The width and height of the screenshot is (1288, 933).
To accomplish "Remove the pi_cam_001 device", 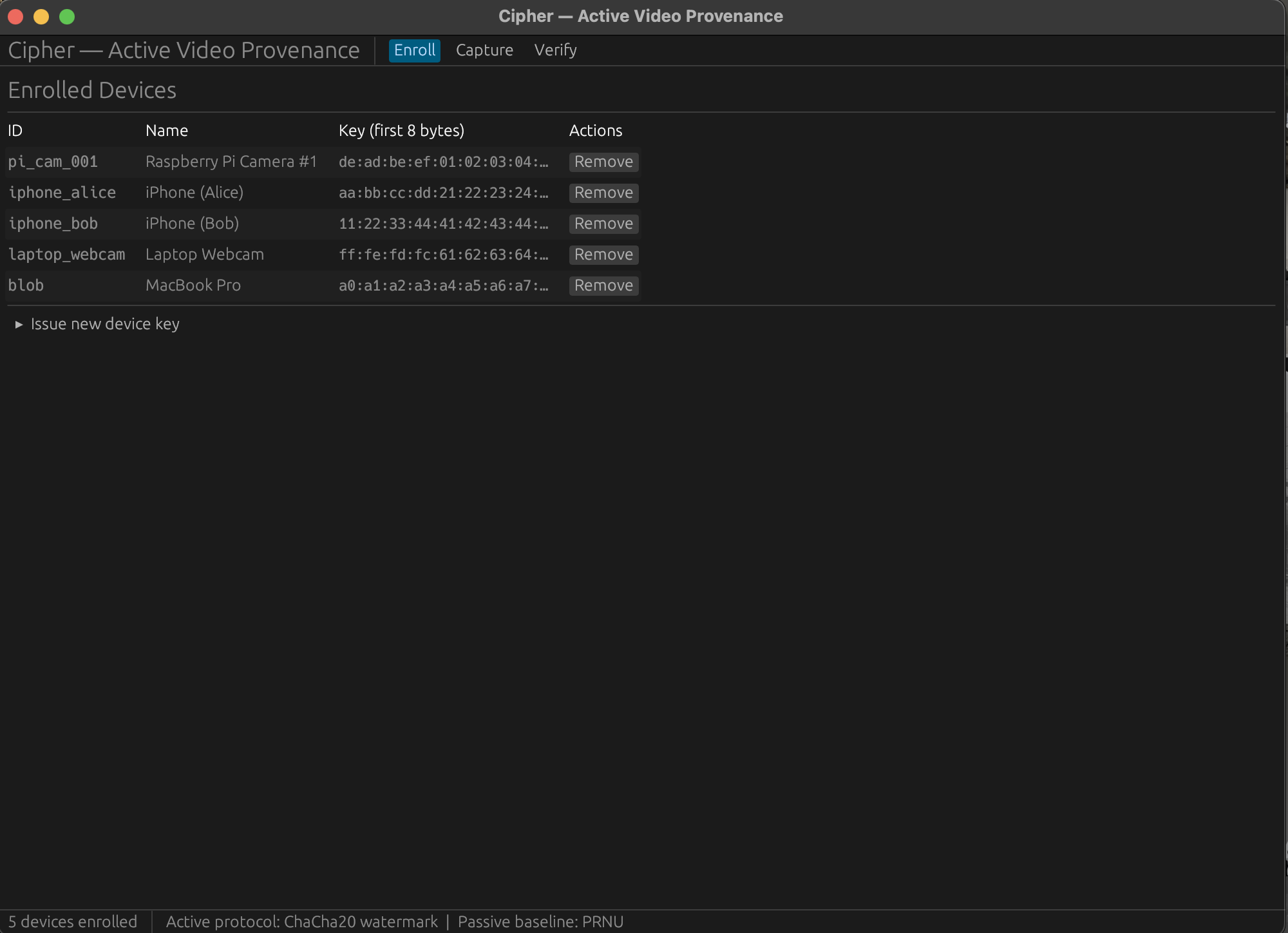I will (x=603, y=162).
